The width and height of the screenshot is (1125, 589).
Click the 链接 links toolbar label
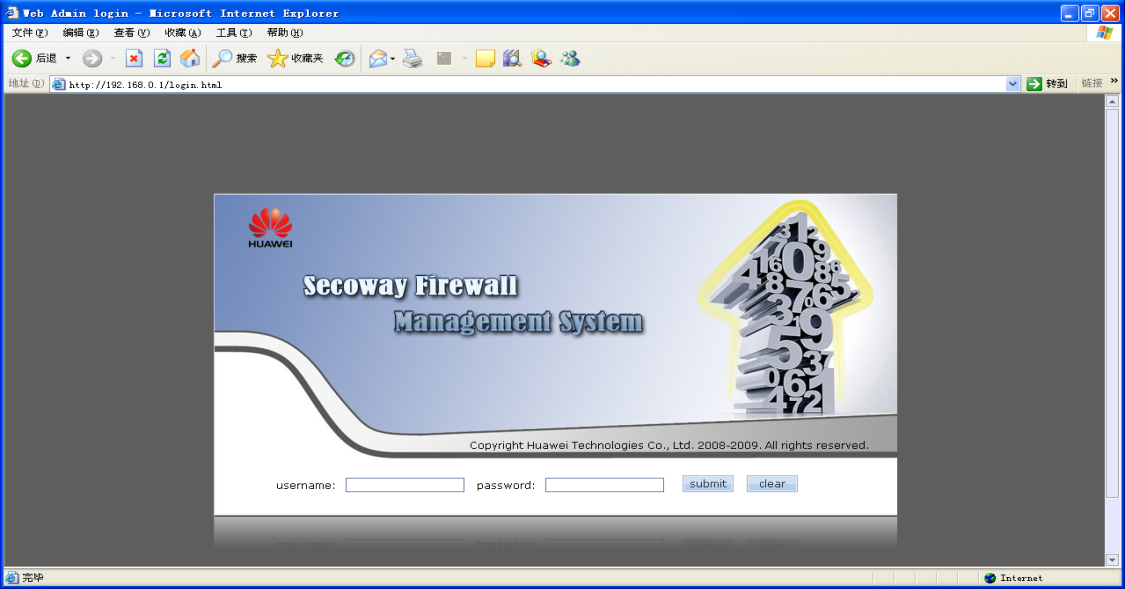[1092, 83]
